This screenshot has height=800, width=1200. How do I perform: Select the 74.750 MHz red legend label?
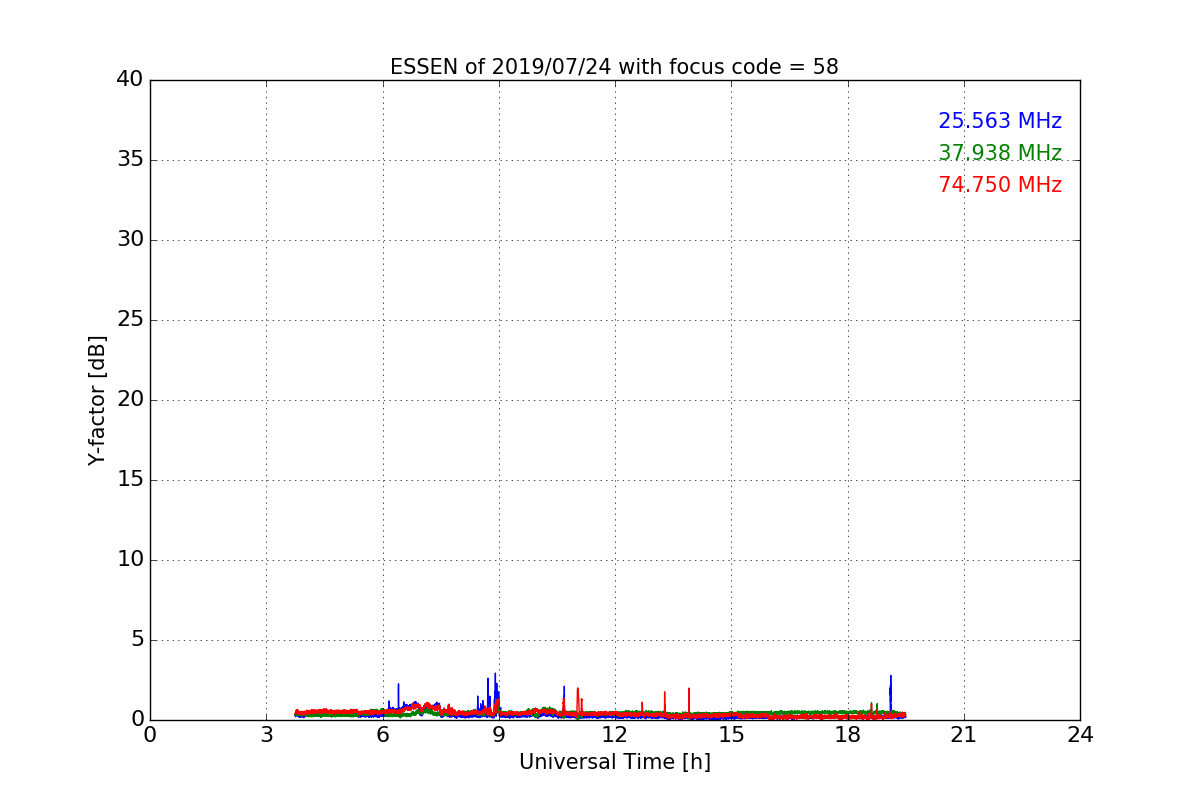coord(1000,185)
